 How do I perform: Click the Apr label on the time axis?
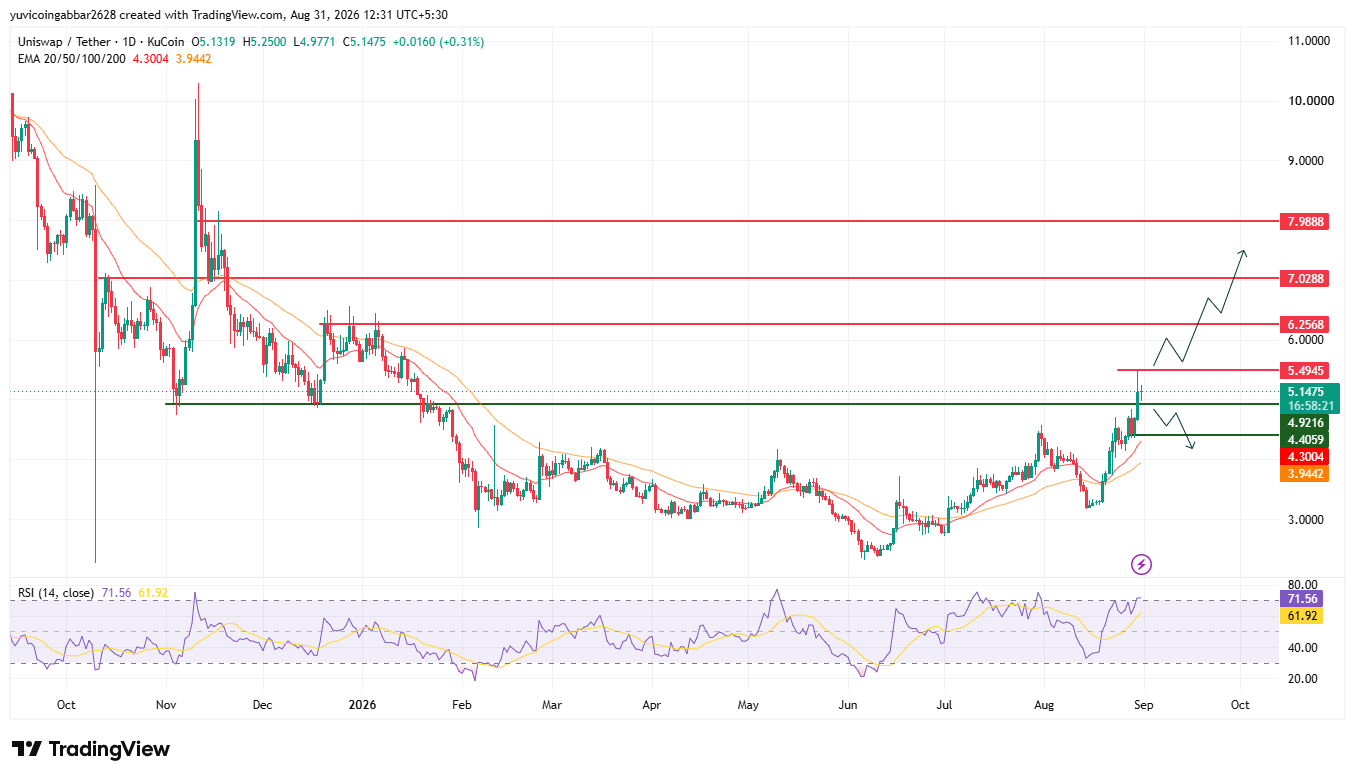coord(651,705)
